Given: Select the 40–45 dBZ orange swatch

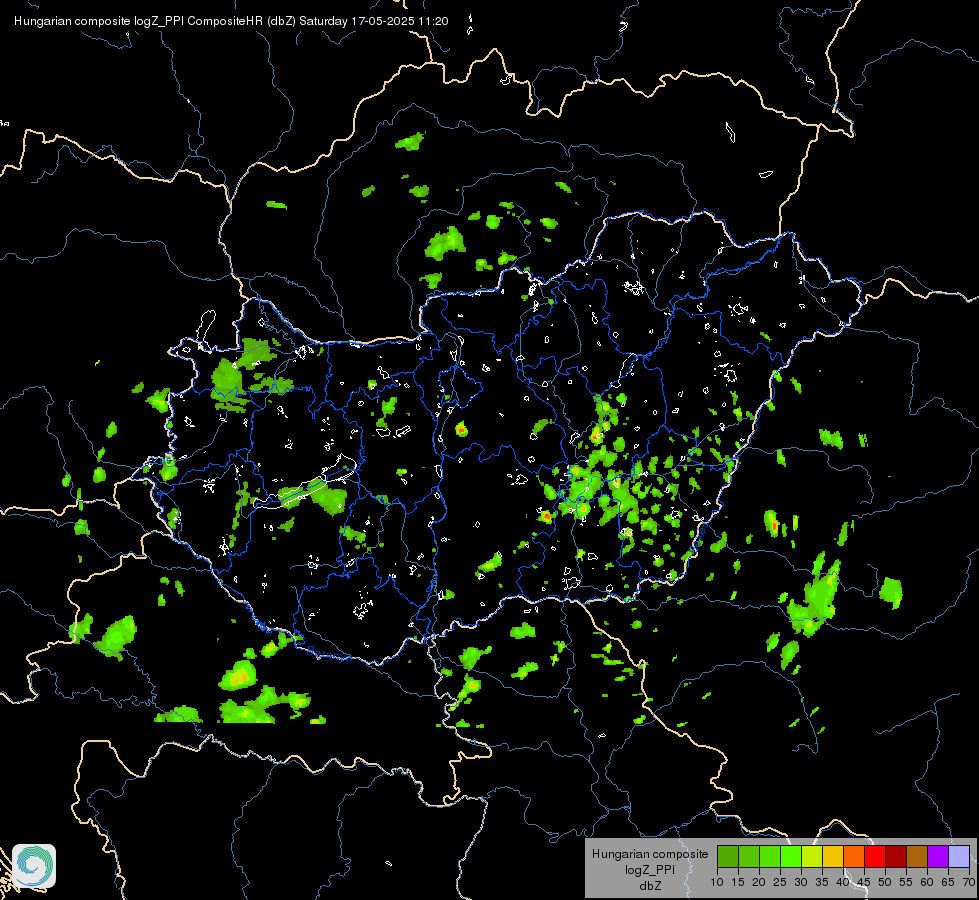Looking at the screenshot, I should pyautogui.click(x=854, y=856).
